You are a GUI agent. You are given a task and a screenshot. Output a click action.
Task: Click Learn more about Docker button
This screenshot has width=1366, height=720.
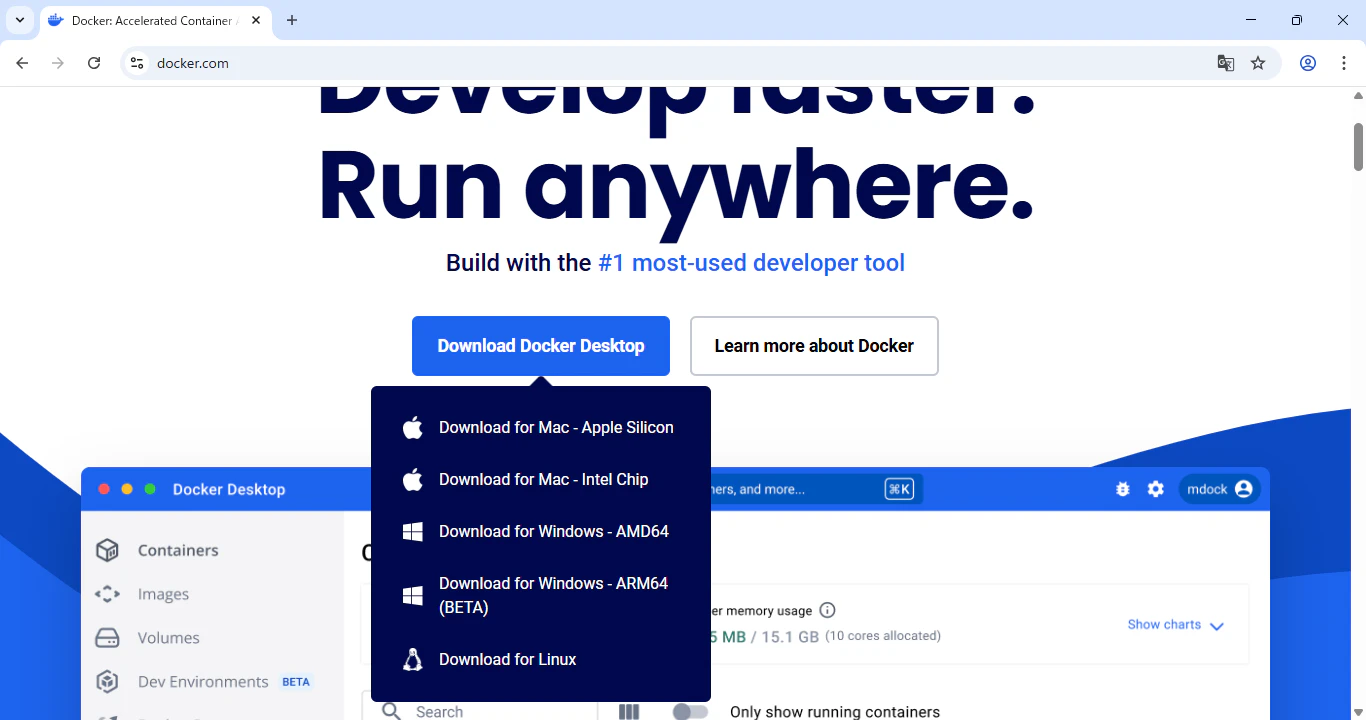tap(814, 346)
